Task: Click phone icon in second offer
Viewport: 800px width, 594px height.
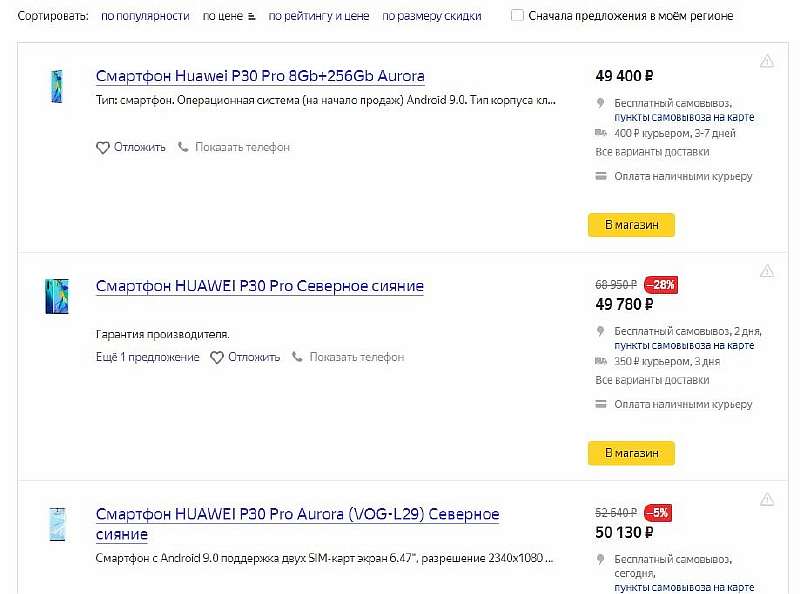Action: point(297,357)
